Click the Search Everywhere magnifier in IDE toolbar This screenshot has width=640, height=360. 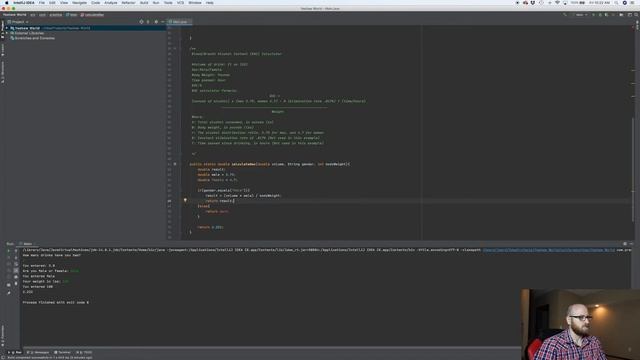tap(636, 15)
